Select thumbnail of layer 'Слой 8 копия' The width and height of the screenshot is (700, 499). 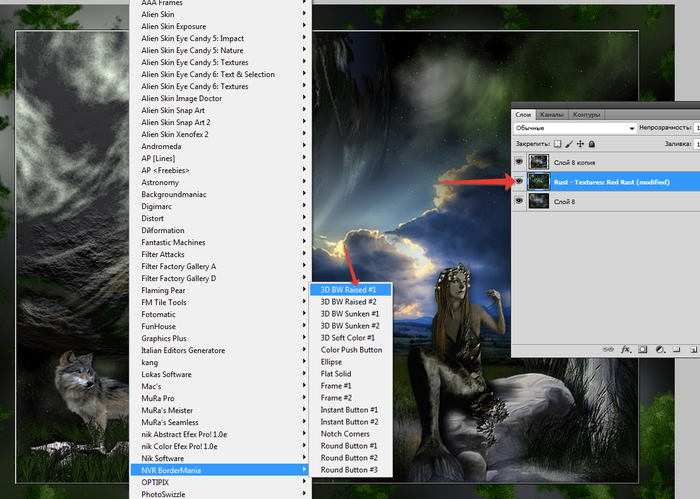pyautogui.click(x=539, y=162)
